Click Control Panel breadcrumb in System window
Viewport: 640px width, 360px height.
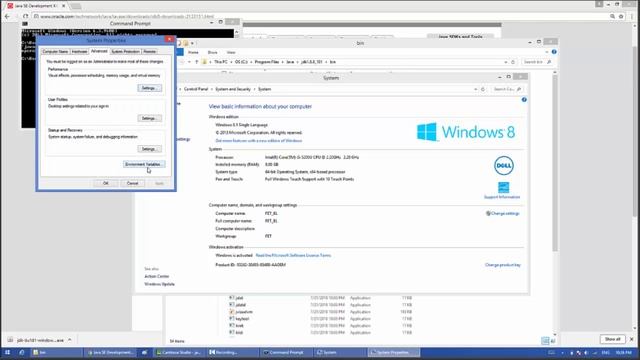(196, 89)
